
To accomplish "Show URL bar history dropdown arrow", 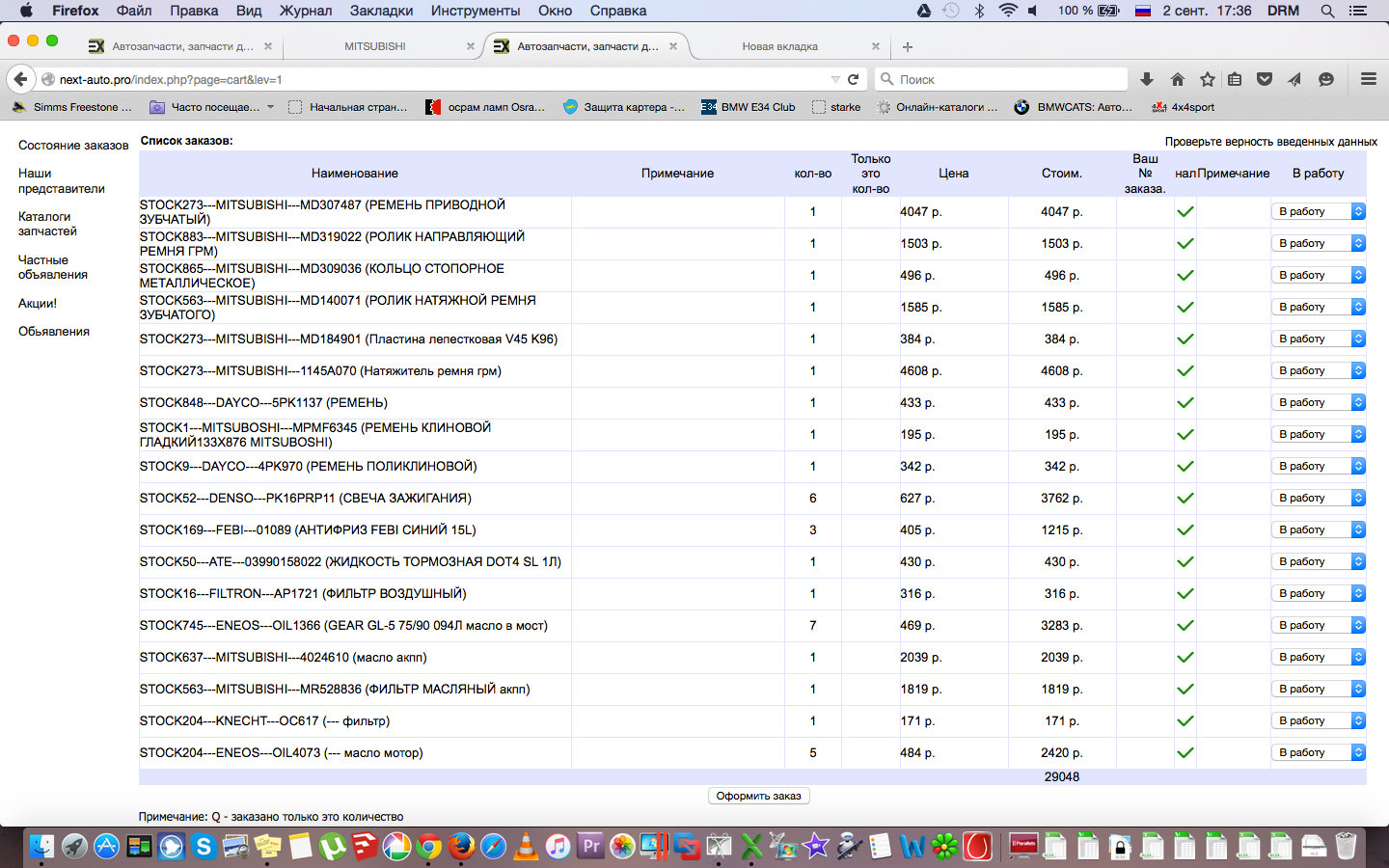I will (835, 79).
